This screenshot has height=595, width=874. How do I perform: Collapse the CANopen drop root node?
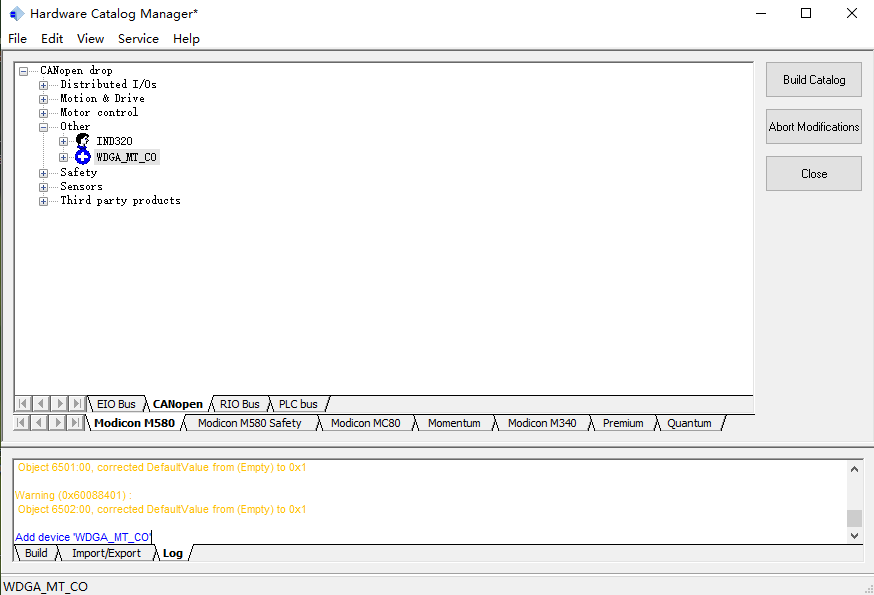tap(23, 71)
